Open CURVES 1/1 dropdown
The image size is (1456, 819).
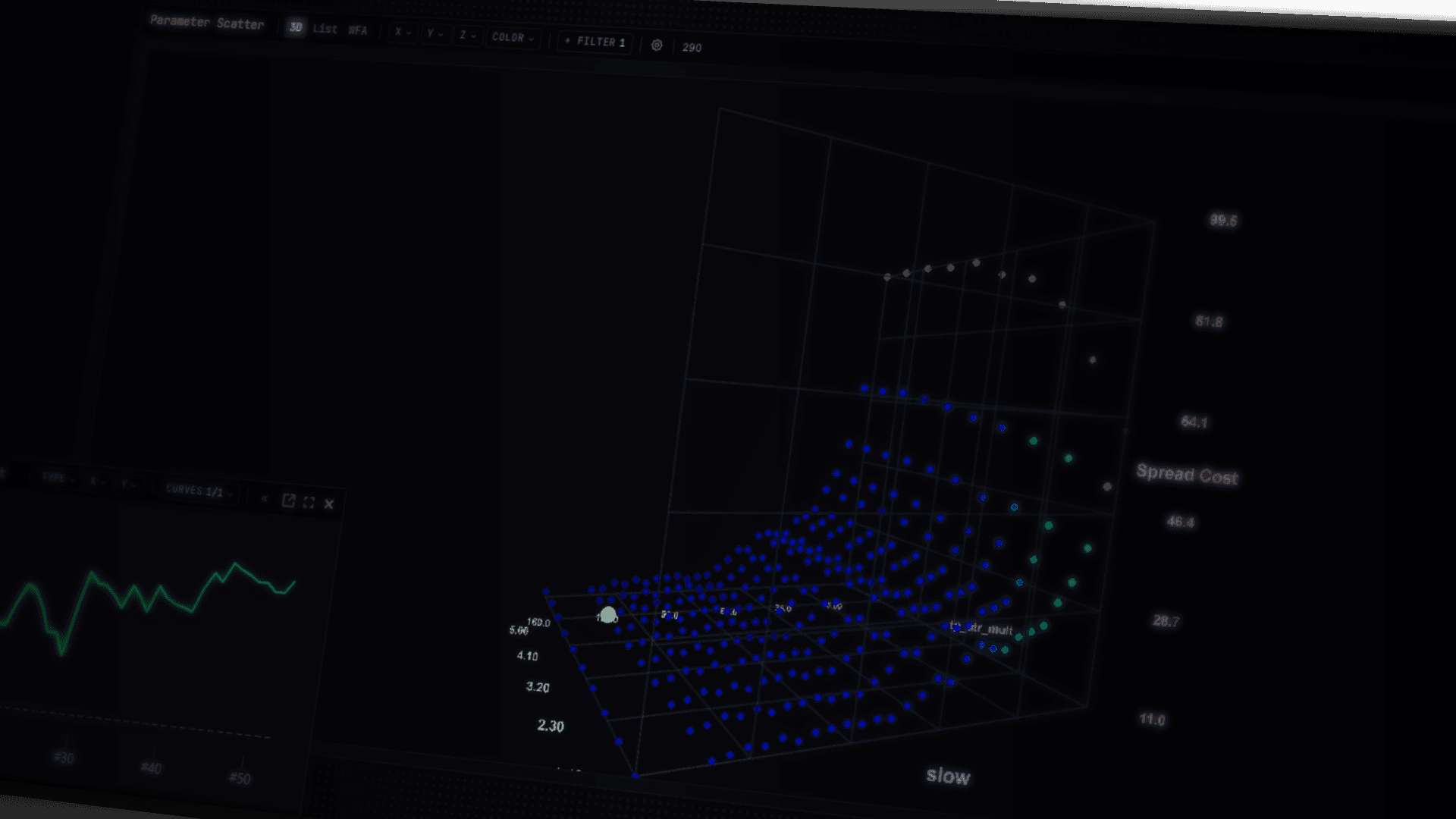tap(199, 491)
